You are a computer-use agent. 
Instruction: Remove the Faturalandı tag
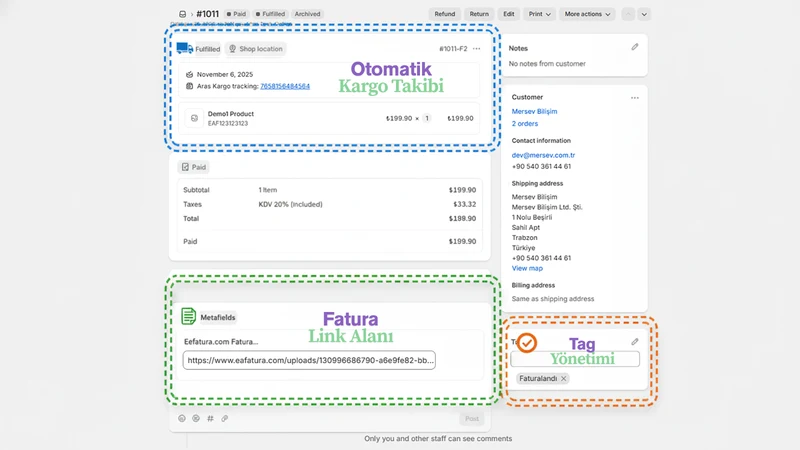pos(563,379)
